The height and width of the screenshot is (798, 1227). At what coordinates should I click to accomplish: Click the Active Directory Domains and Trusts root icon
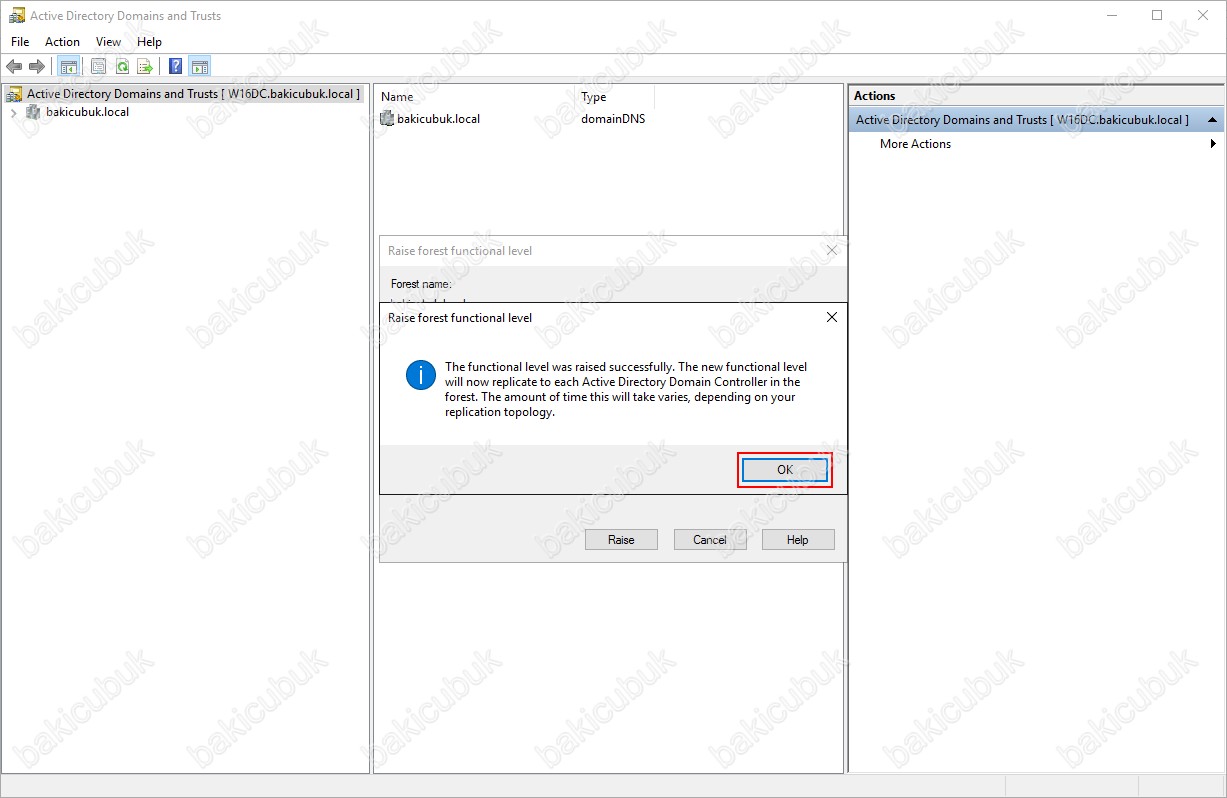click(15, 94)
